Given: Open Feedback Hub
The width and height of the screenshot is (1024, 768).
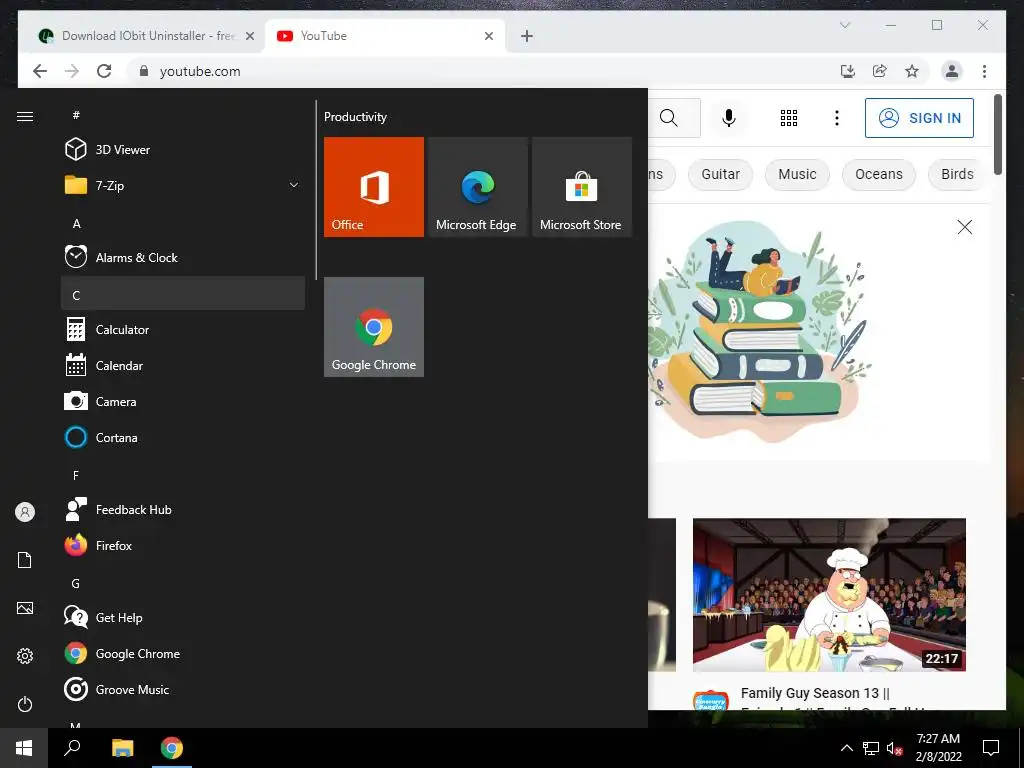Looking at the screenshot, I should 183,509.
